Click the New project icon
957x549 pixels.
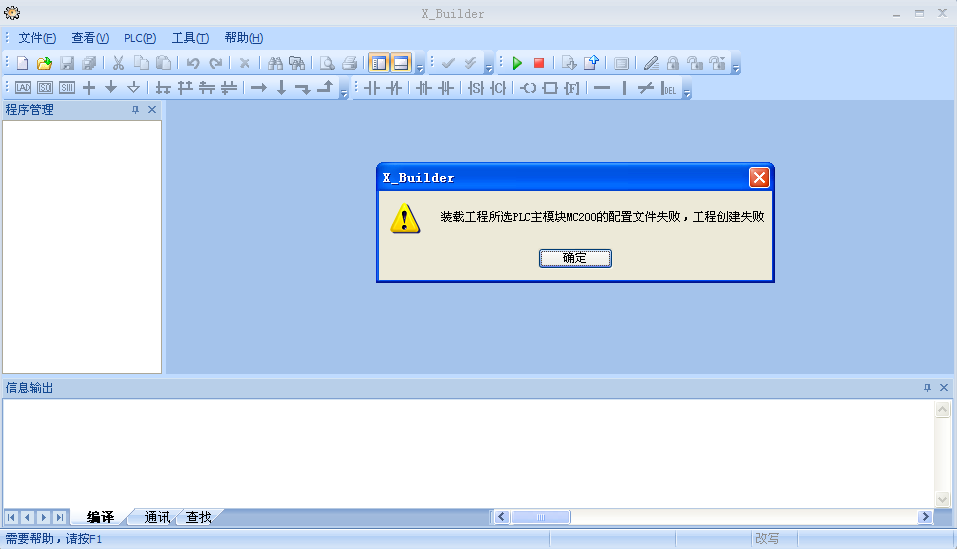pyautogui.click(x=22, y=63)
